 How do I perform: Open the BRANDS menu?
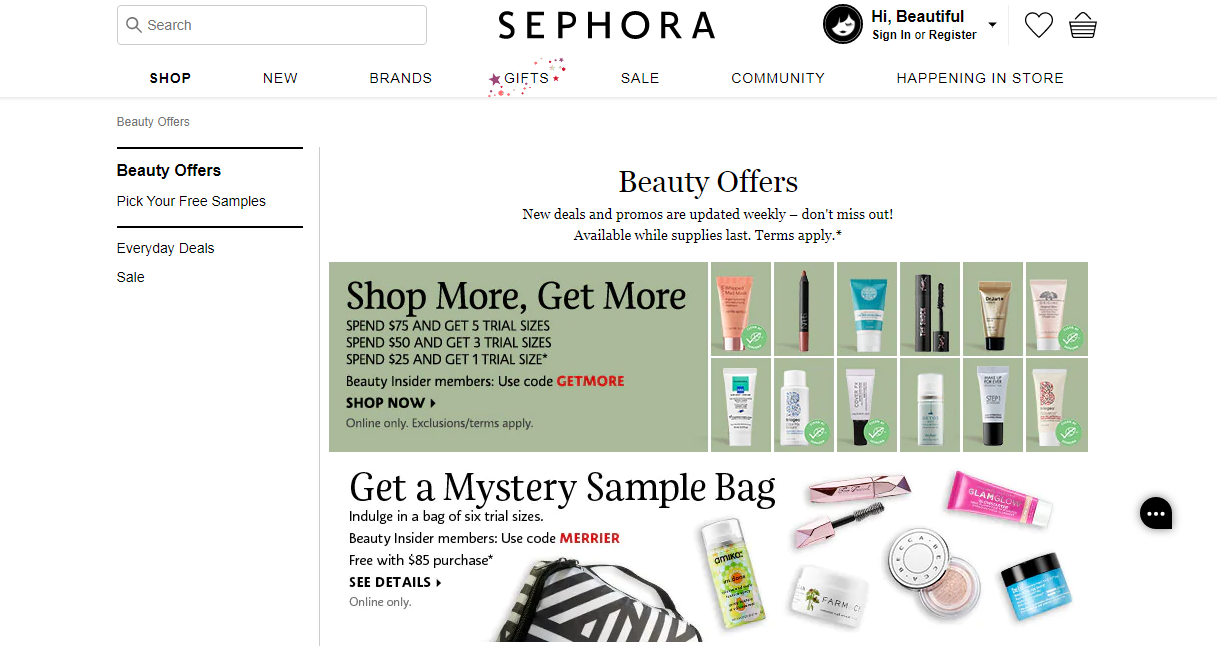pos(401,78)
